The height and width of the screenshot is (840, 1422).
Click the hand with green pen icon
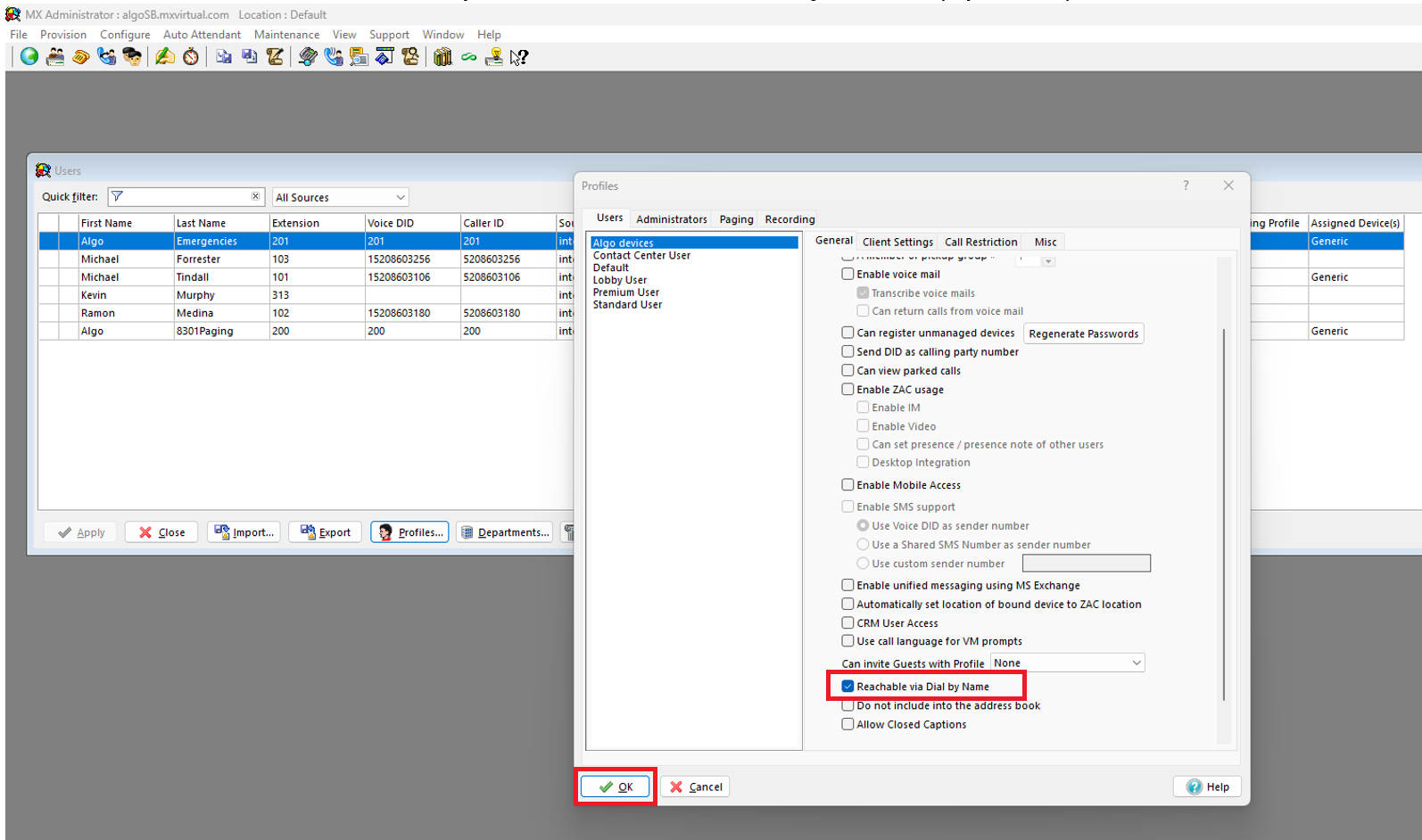[165, 57]
